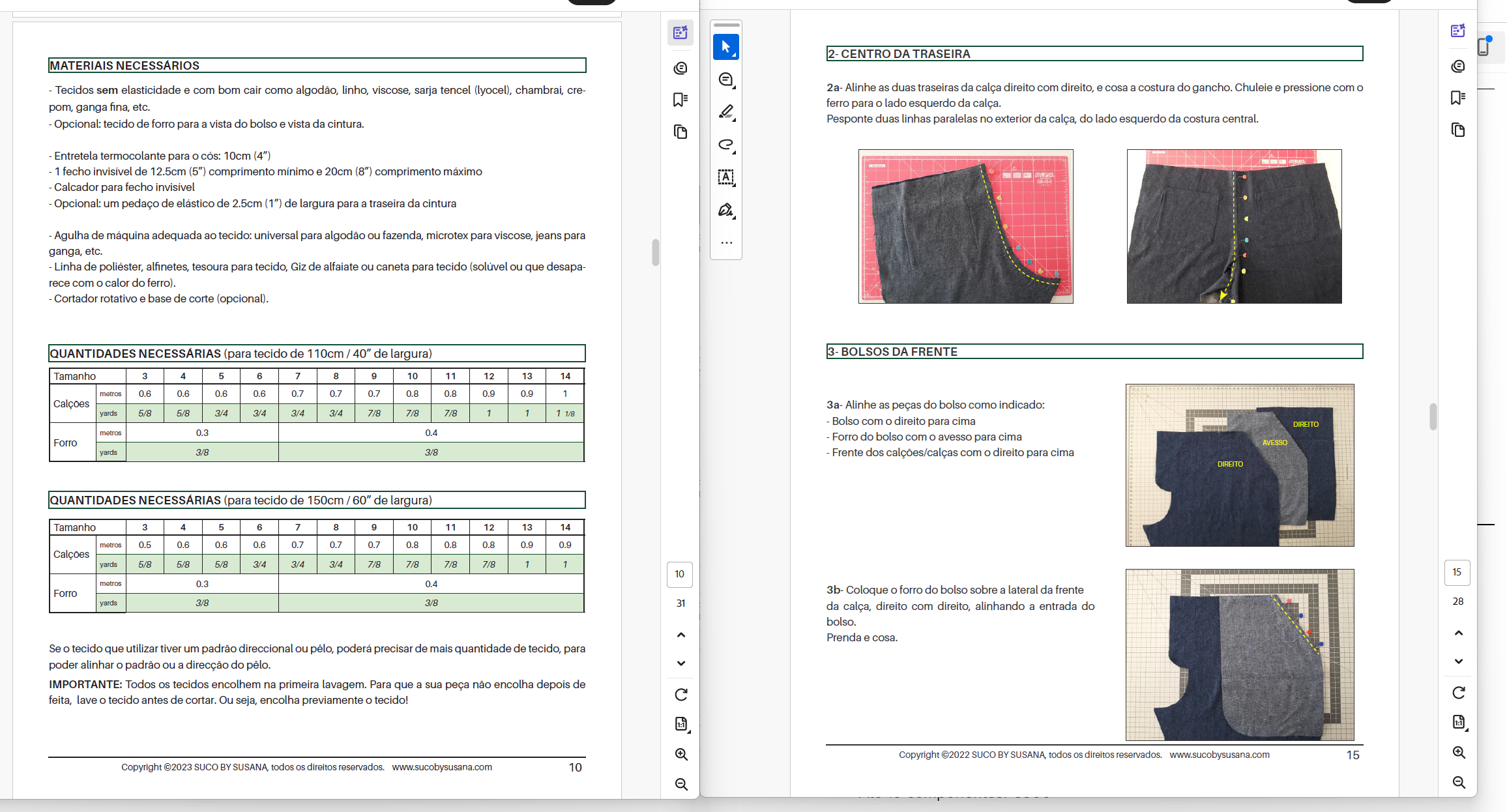Image resolution: width=1507 pixels, height=812 pixels.
Task: Select the highlighter tool
Action: [725, 112]
